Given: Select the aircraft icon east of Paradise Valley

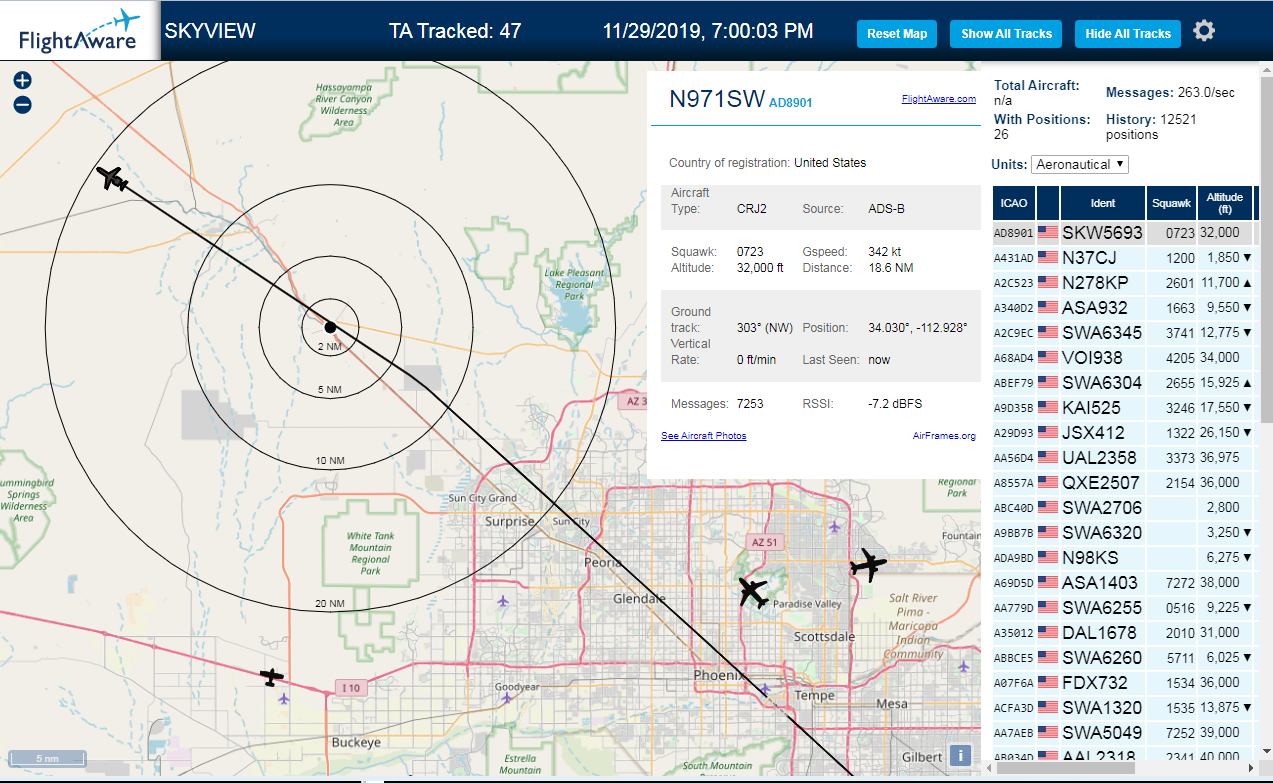Looking at the screenshot, I should 868,566.
